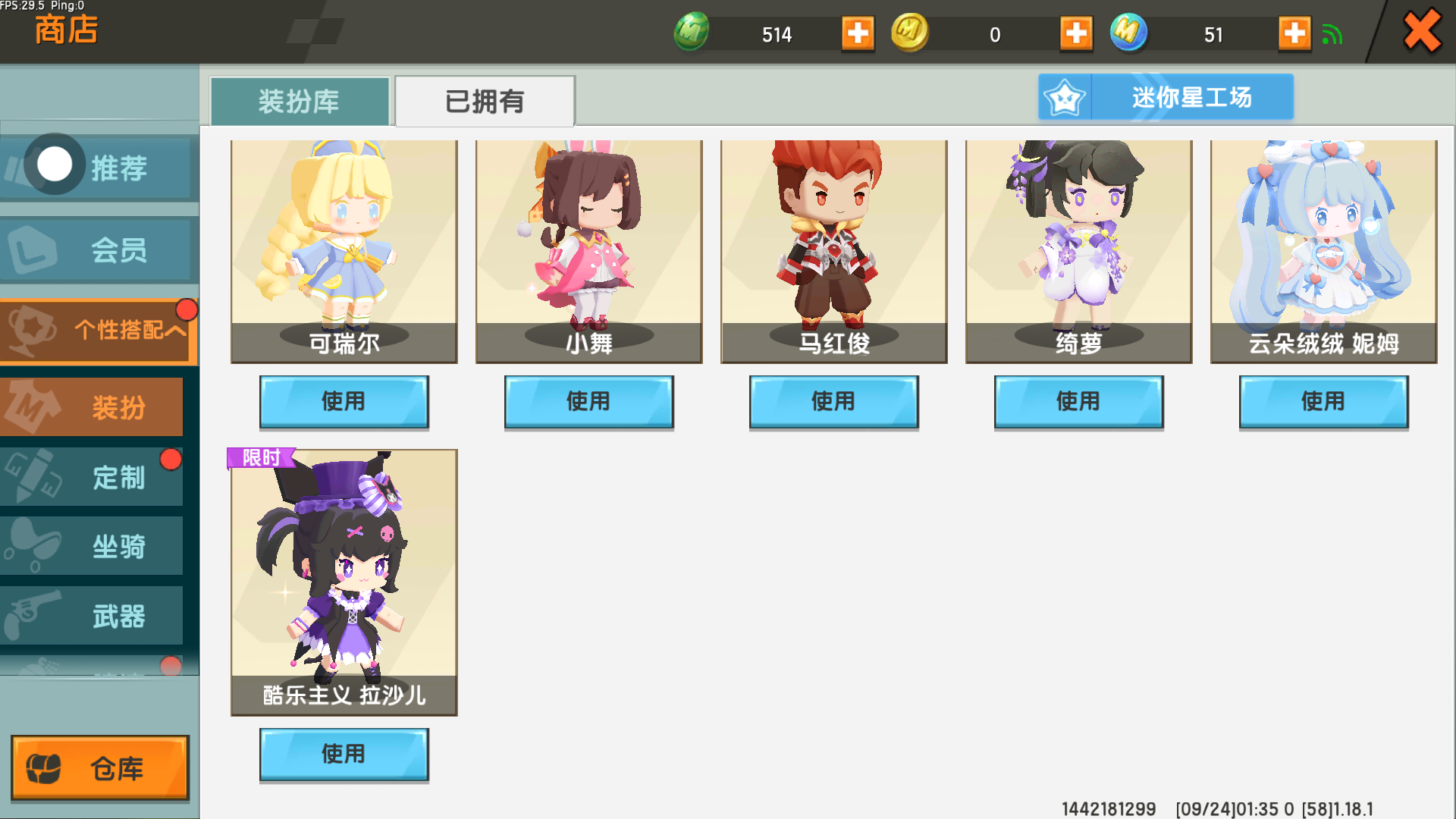Open 推荐 recommended category
The width and height of the screenshot is (1456, 819).
click(99, 168)
